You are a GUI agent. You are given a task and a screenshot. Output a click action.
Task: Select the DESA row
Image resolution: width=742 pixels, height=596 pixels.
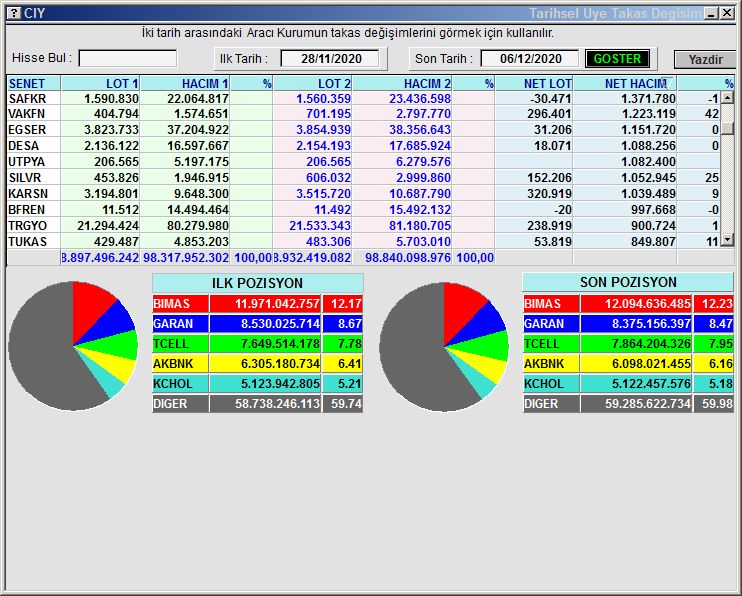[x=363, y=145]
